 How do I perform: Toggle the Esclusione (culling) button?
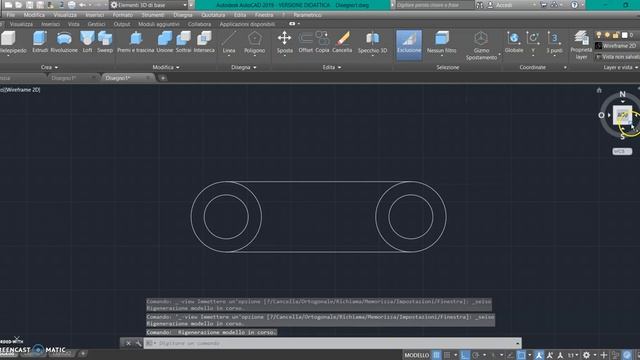coord(409,44)
